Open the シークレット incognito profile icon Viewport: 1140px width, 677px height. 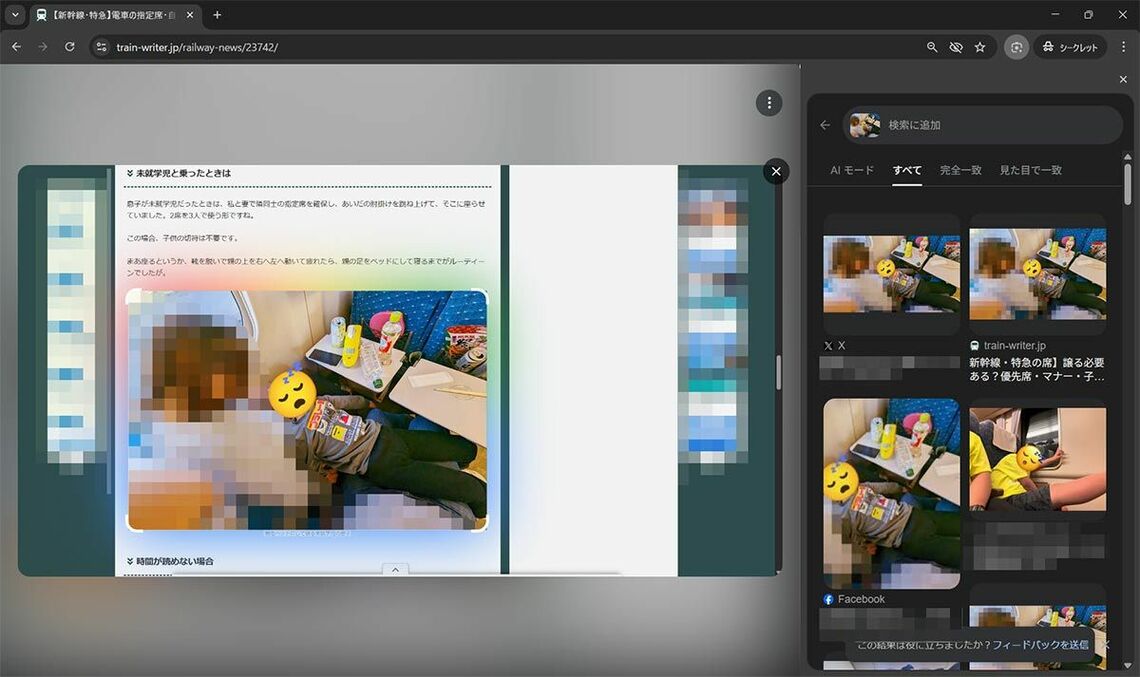(x=1069, y=47)
